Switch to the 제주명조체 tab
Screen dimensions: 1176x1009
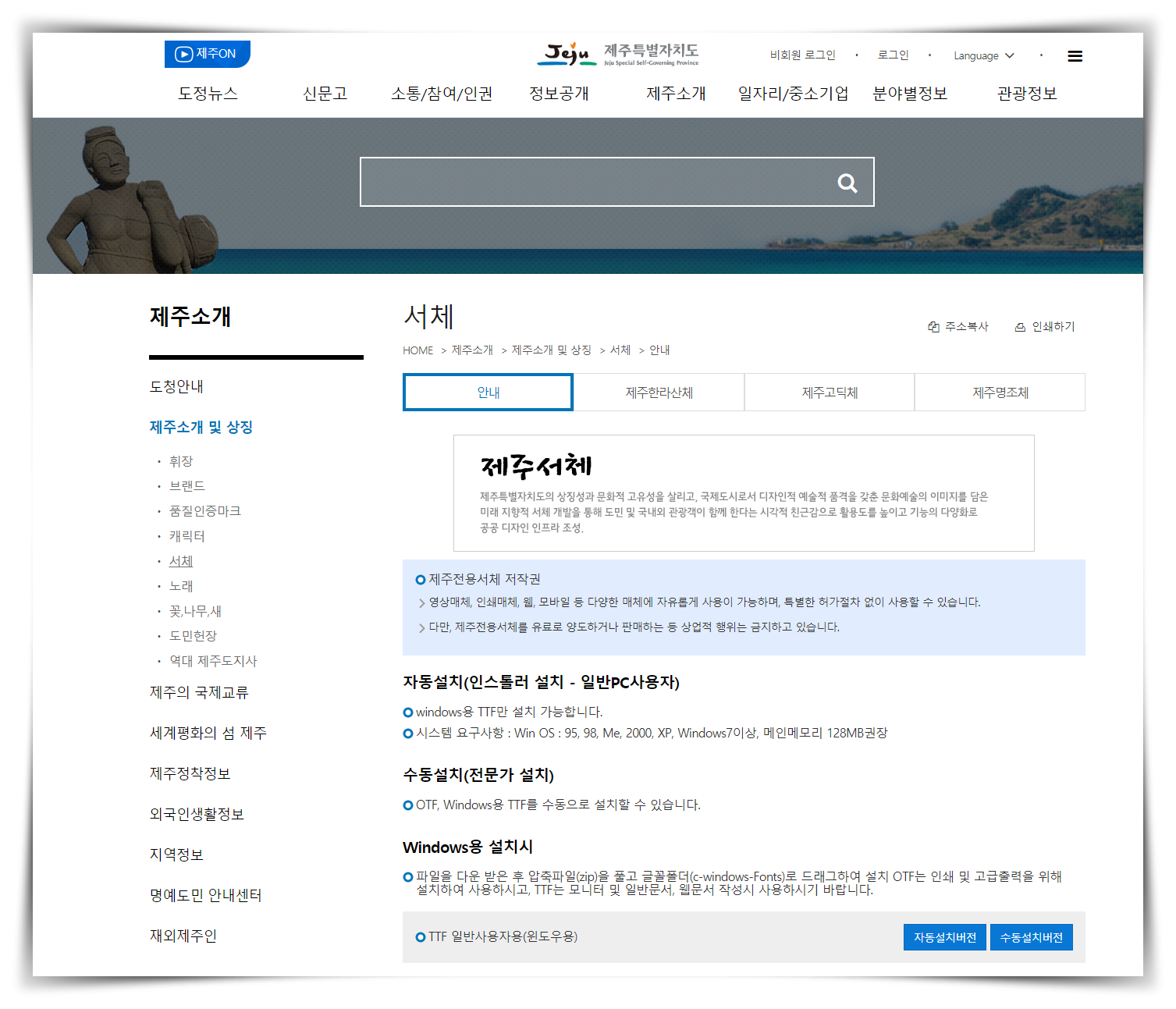coord(1000,393)
